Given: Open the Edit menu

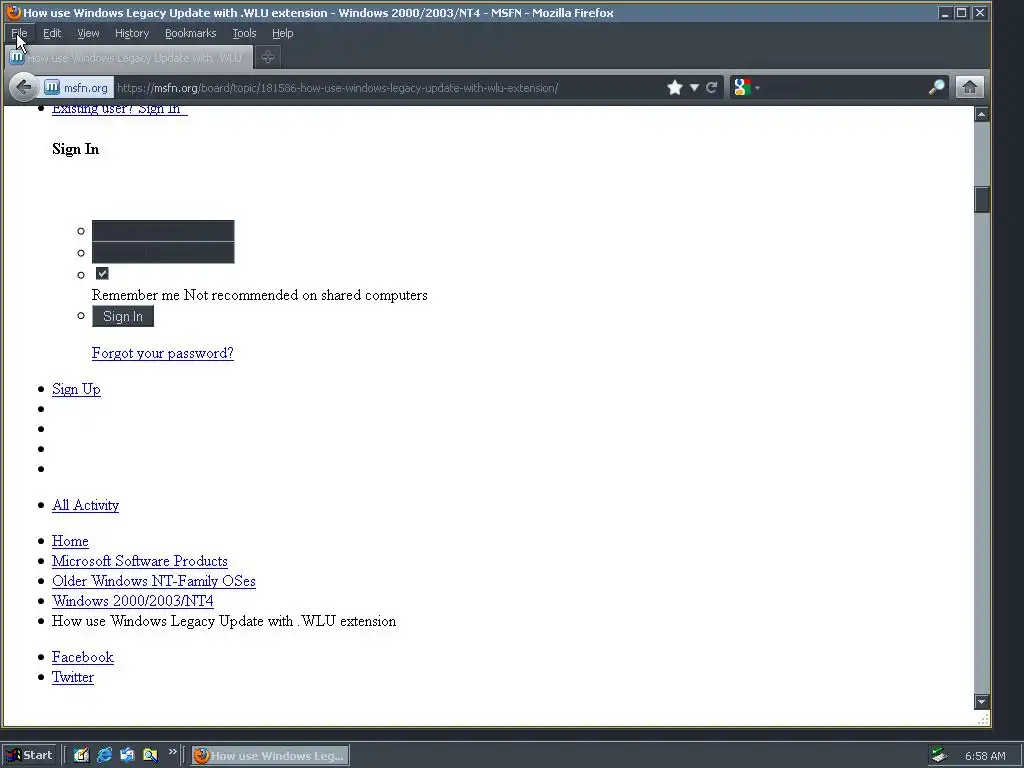Looking at the screenshot, I should [52, 33].
